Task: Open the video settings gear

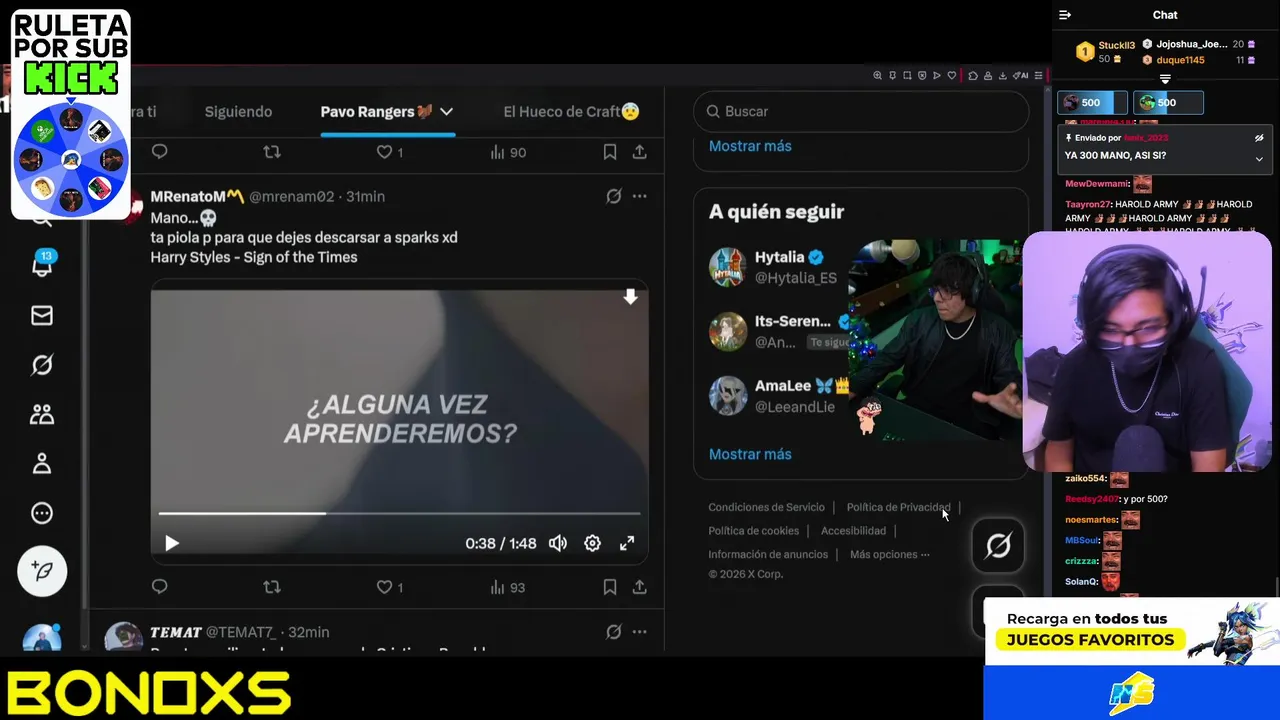Action: click(x=592, y=543)
